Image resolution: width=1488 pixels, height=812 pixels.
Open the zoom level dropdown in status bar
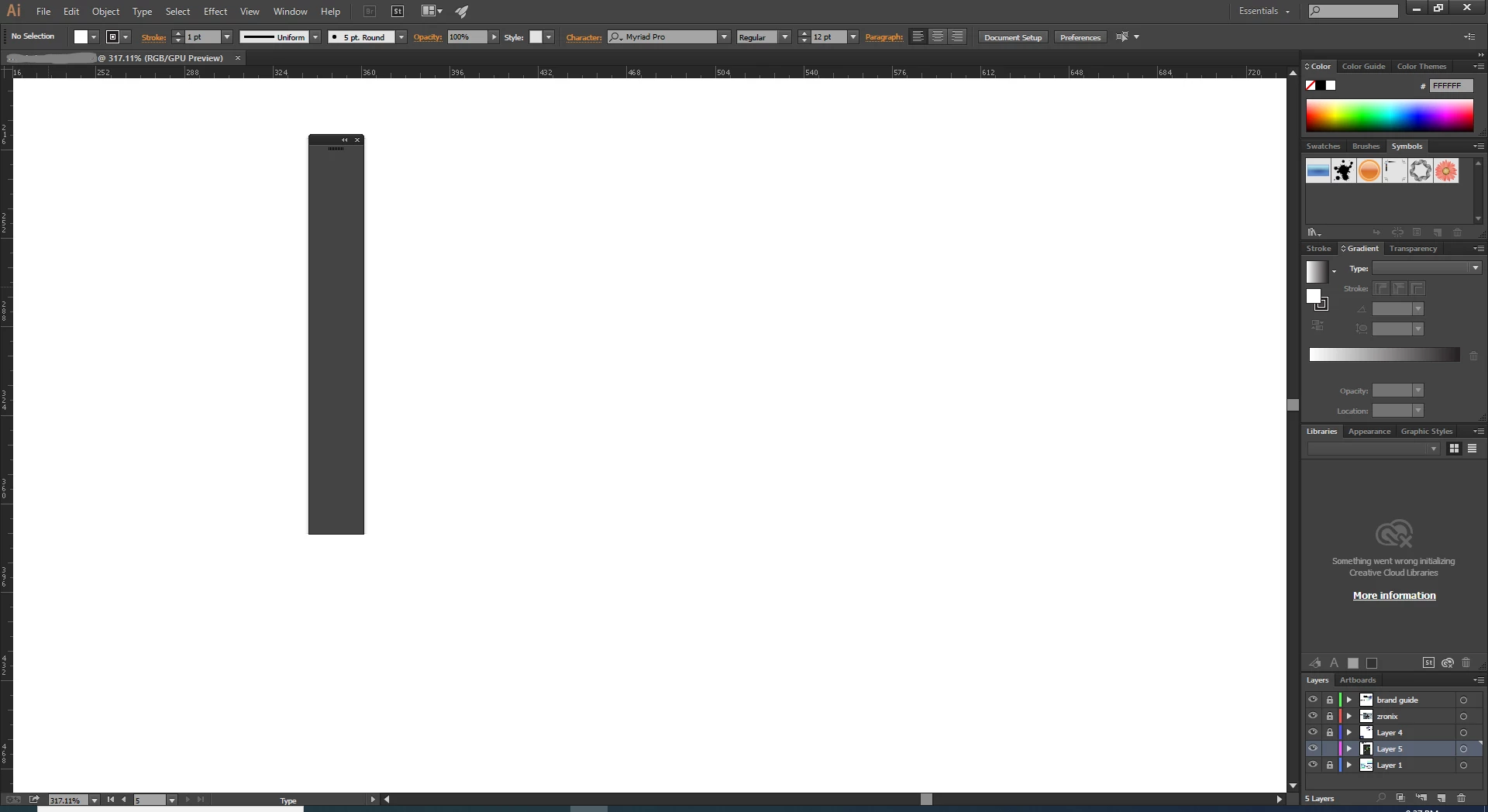point(94,800)
